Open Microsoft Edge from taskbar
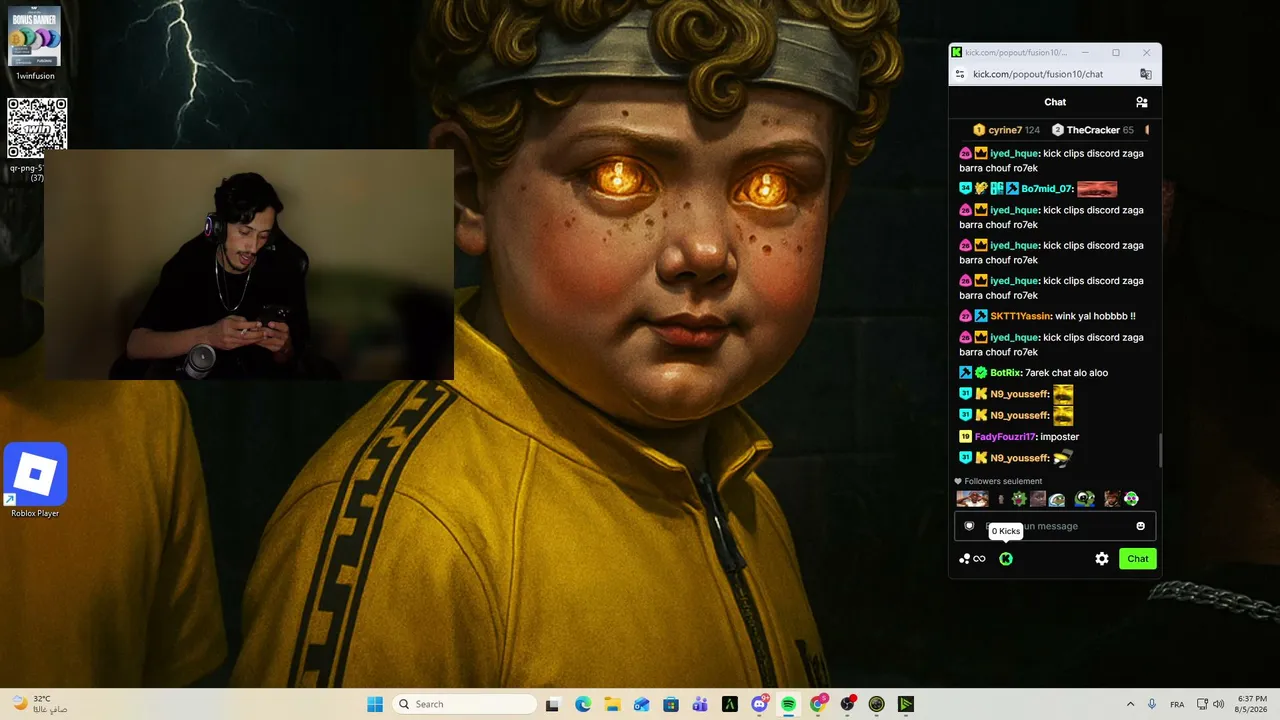The image size is (1280, 720). (583, 704)
